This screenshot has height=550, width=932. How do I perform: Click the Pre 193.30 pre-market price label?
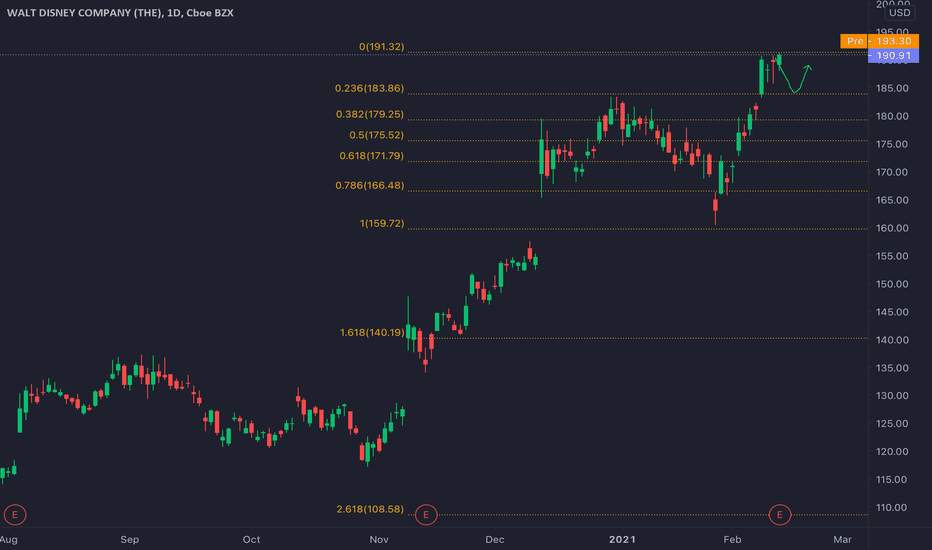(879, 41)
